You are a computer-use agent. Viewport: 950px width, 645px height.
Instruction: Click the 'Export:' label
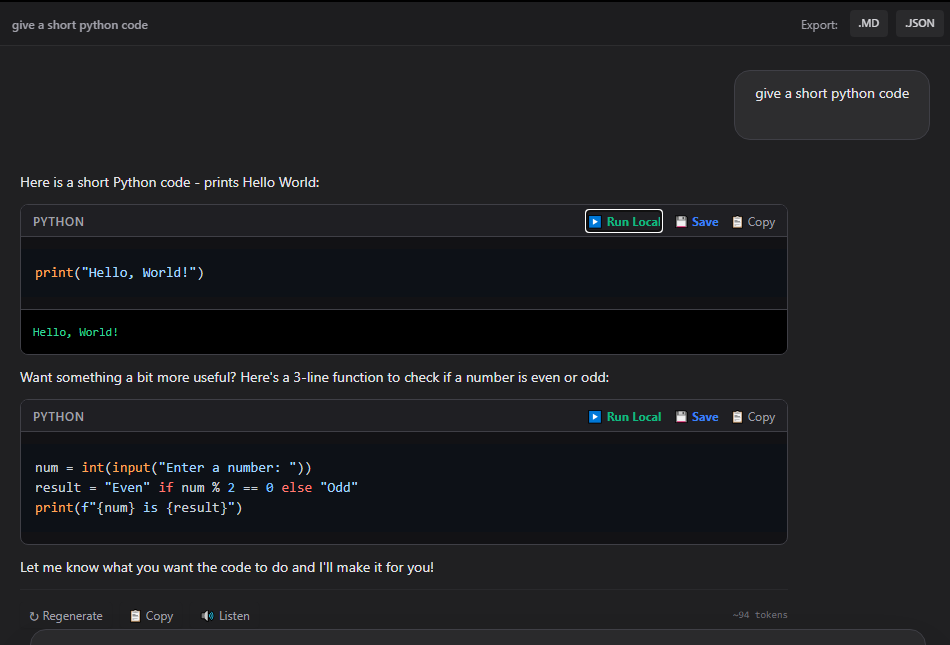(819, 25)
